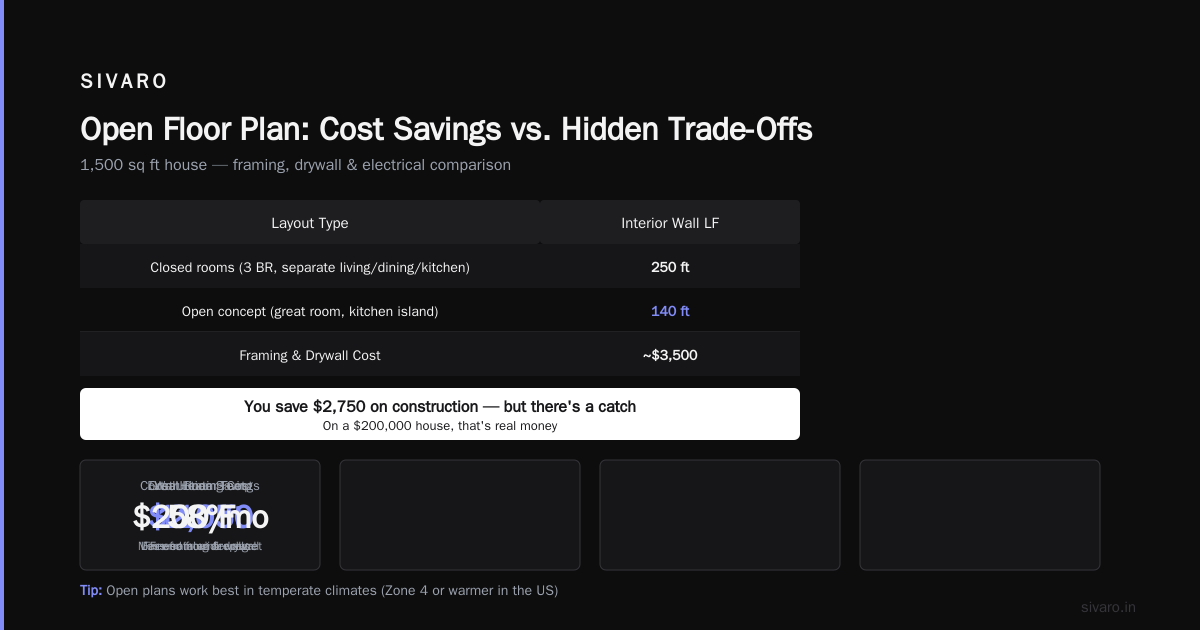Viewport: 1200px width, 630px height.
Task: Click the Closed rooms row label
Action: [310, 267]
